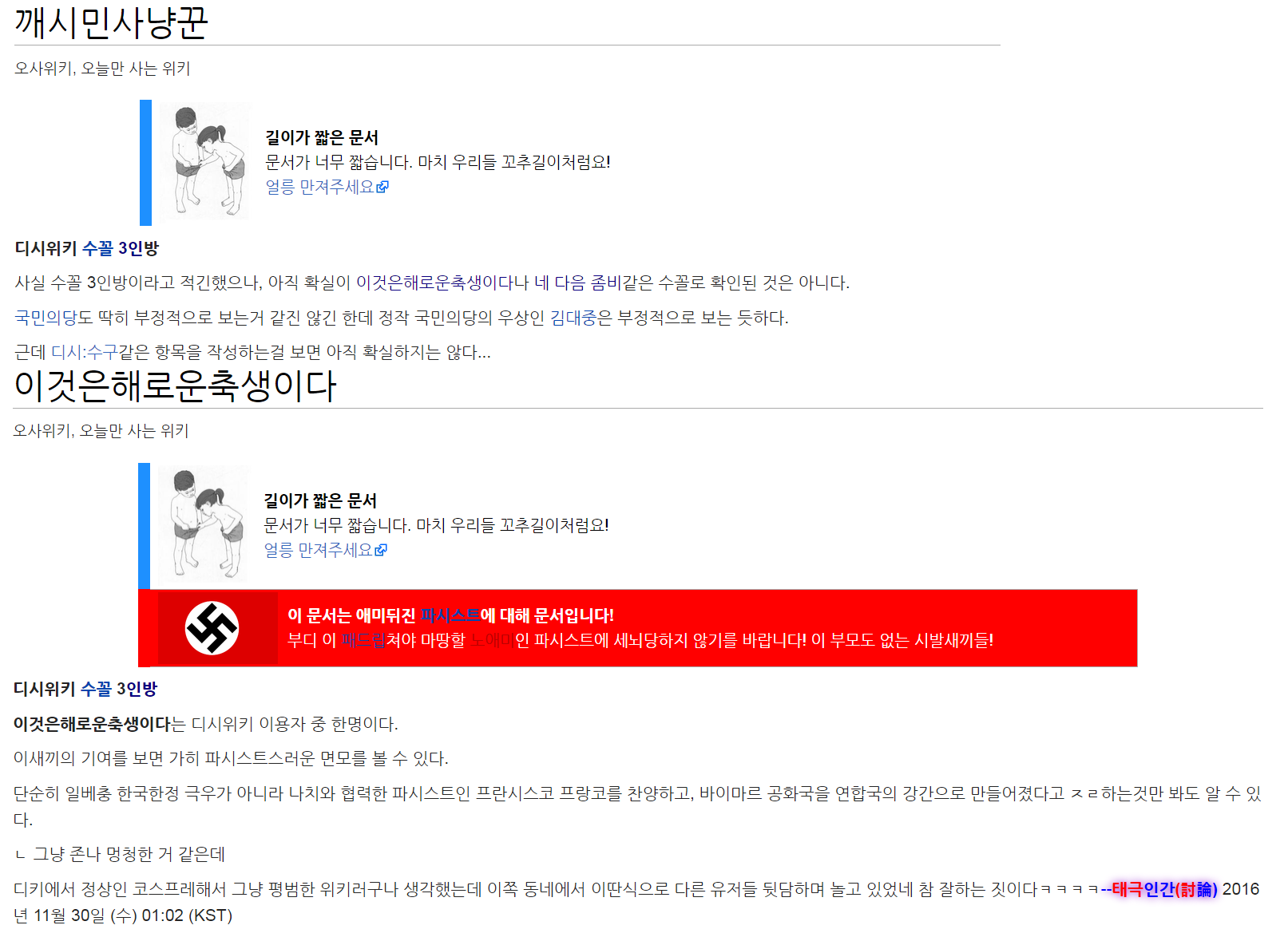Open 태극인간 user signature link
Screen dimensions: 1288x937
[x=1143, y=889]
